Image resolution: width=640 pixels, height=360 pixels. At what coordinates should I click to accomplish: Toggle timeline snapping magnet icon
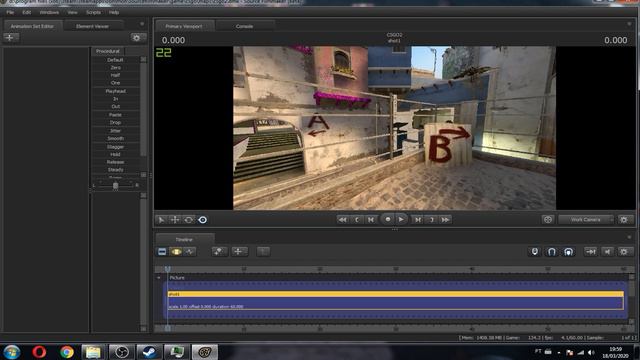(x=551, y=251)
